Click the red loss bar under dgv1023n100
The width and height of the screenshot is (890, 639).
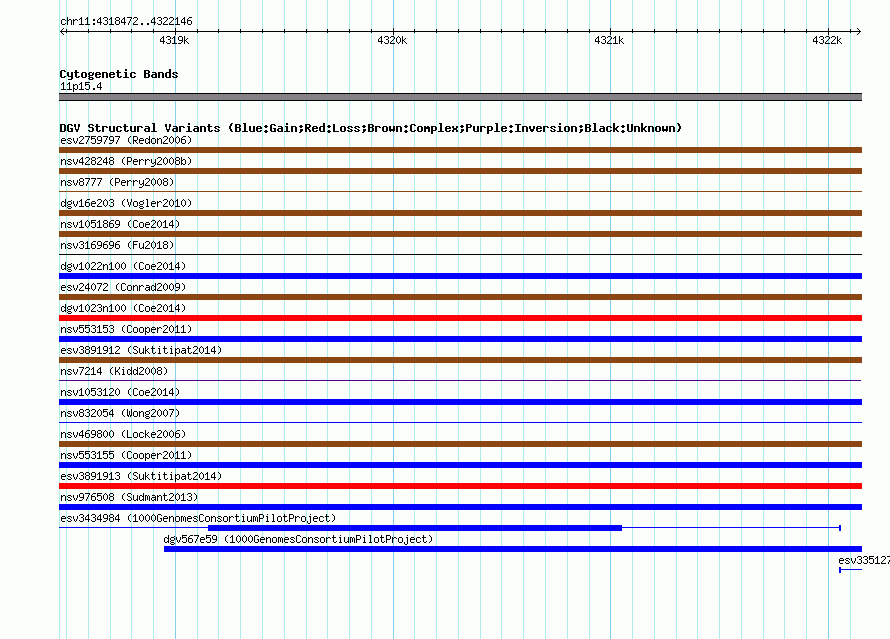460,318
